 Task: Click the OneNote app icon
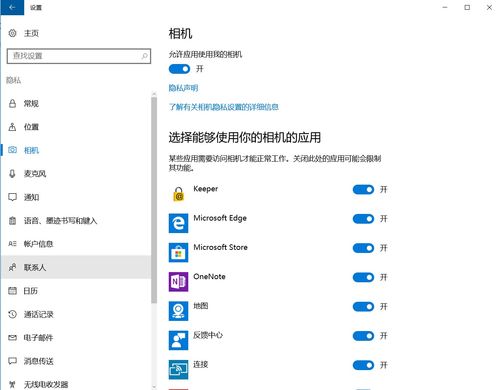coord(178,282)
